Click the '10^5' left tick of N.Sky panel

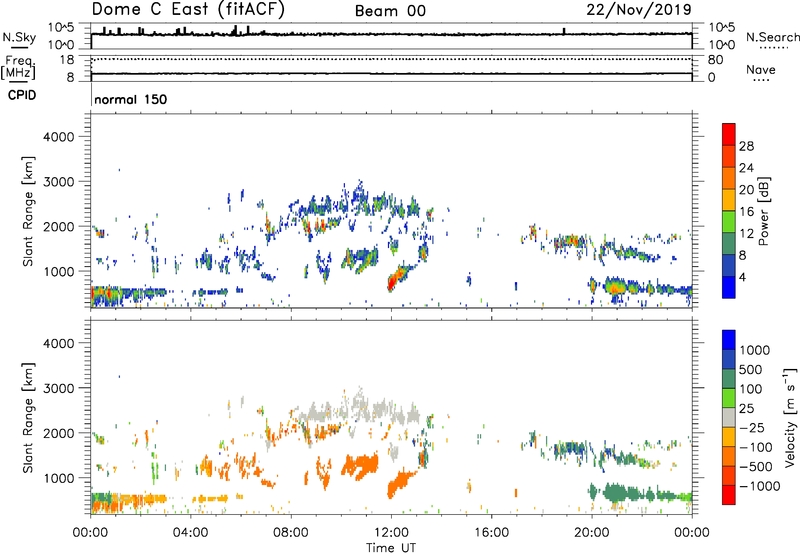[x=61, y=27]
